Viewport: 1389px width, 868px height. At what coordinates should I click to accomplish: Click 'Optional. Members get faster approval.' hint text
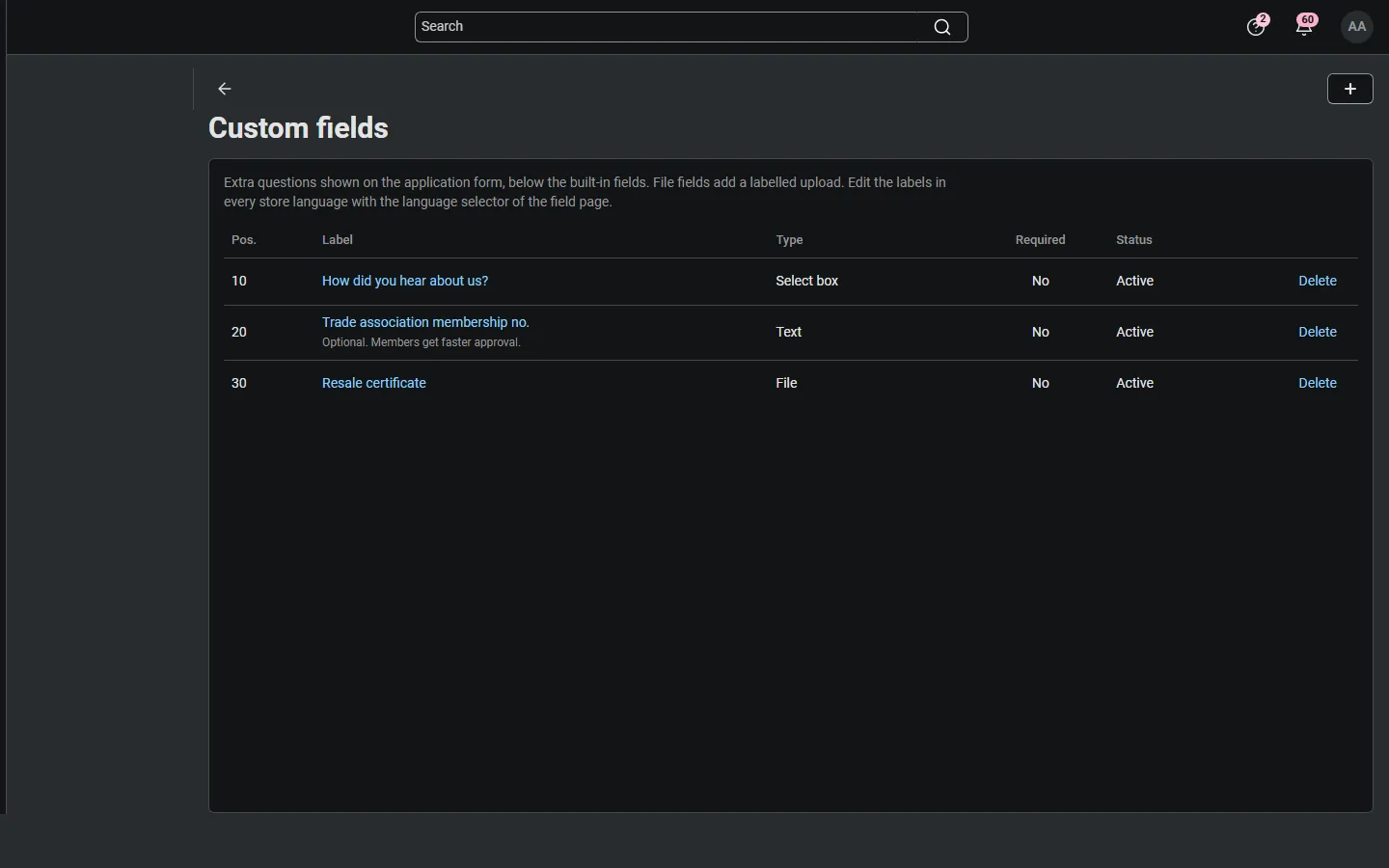(422, 342)
